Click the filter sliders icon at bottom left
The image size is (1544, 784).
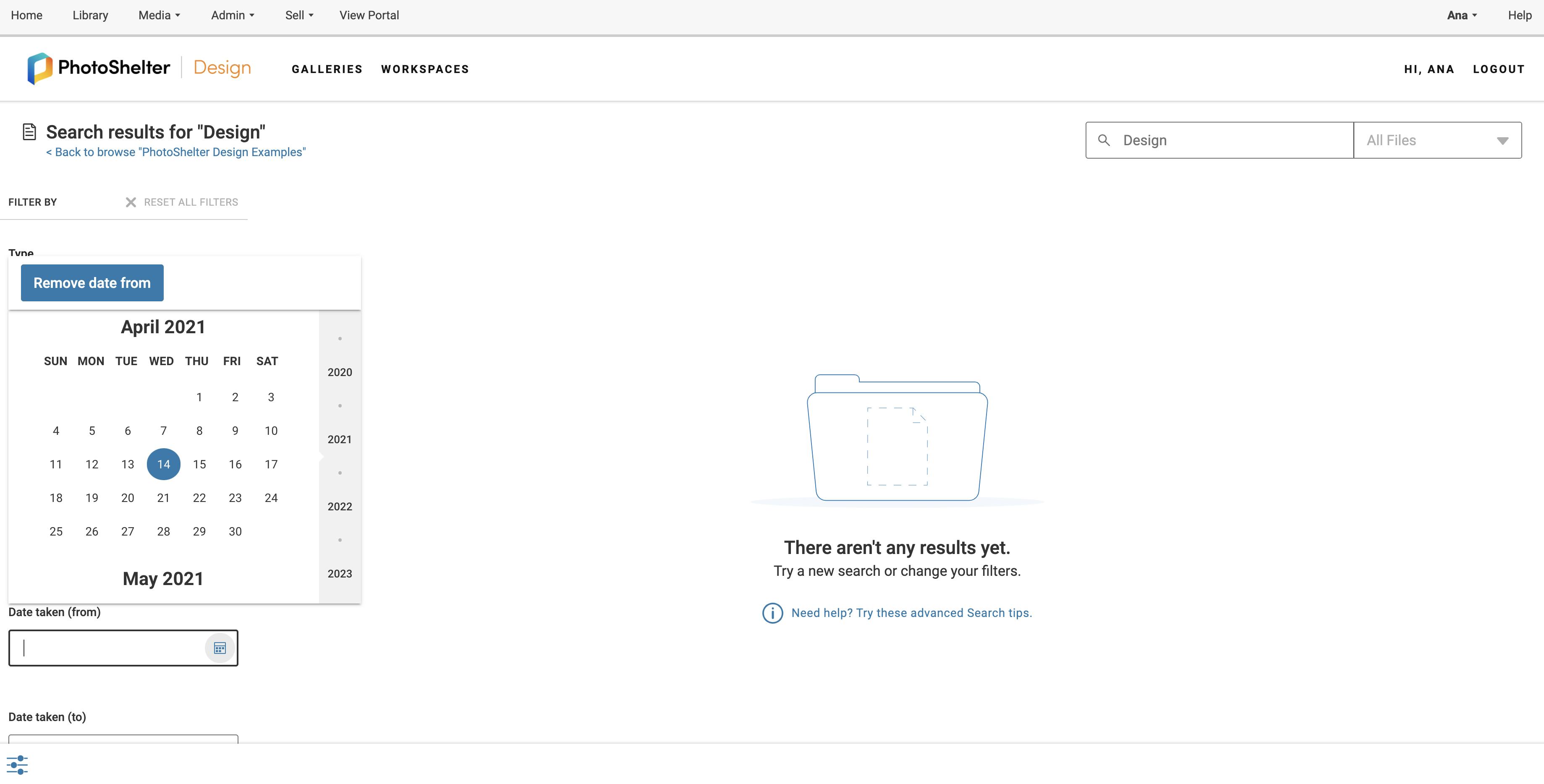17,764
